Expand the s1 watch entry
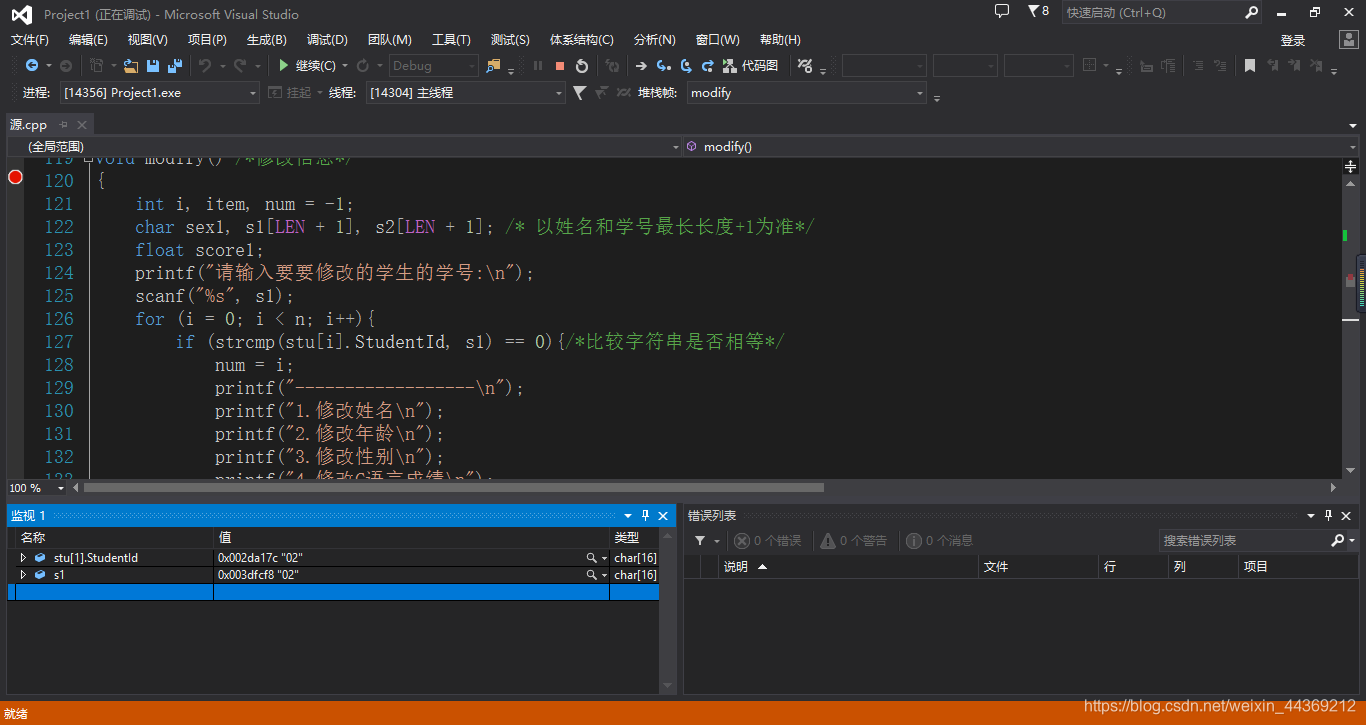 click(x=23, y=575)
